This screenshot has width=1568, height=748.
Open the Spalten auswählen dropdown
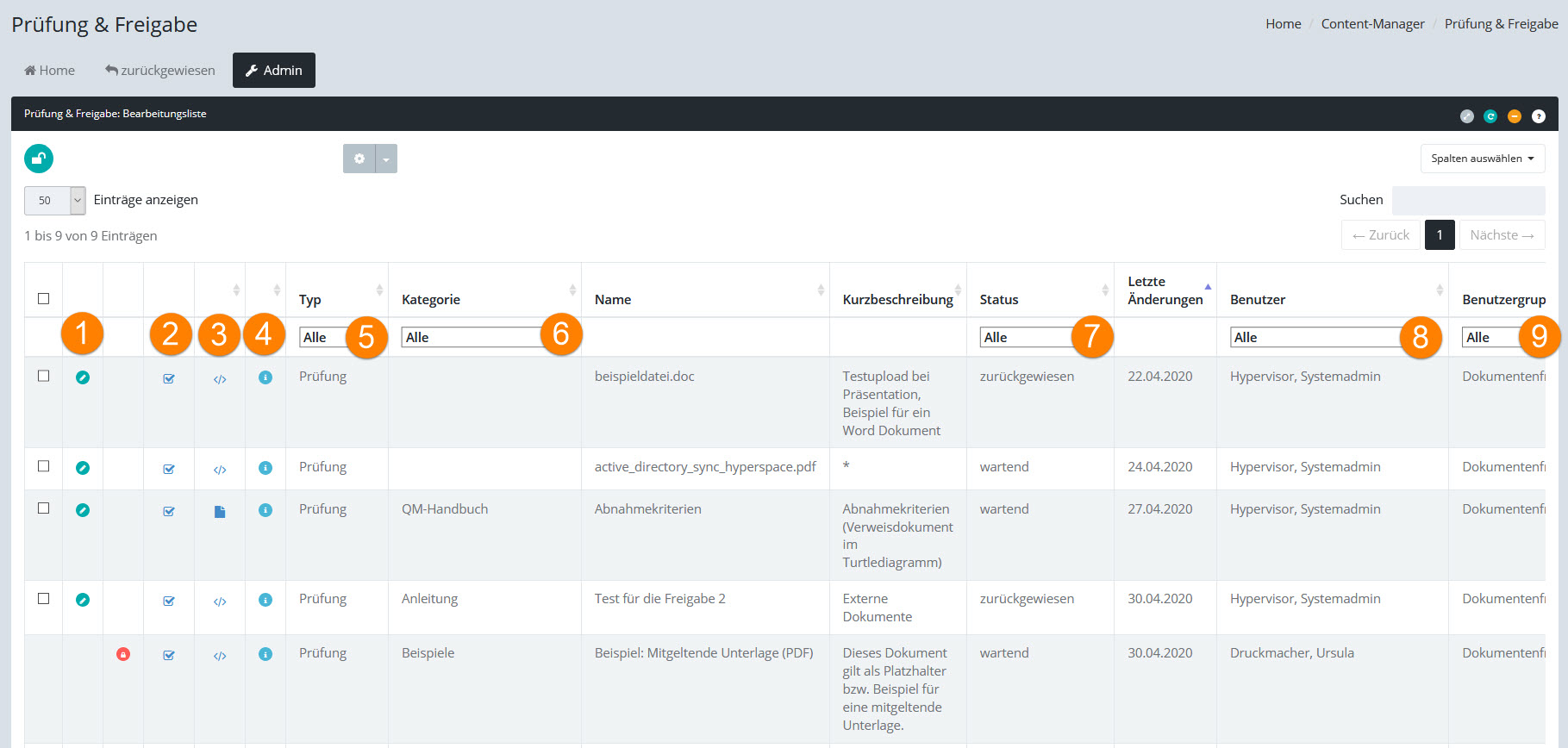click(1482, 159)
